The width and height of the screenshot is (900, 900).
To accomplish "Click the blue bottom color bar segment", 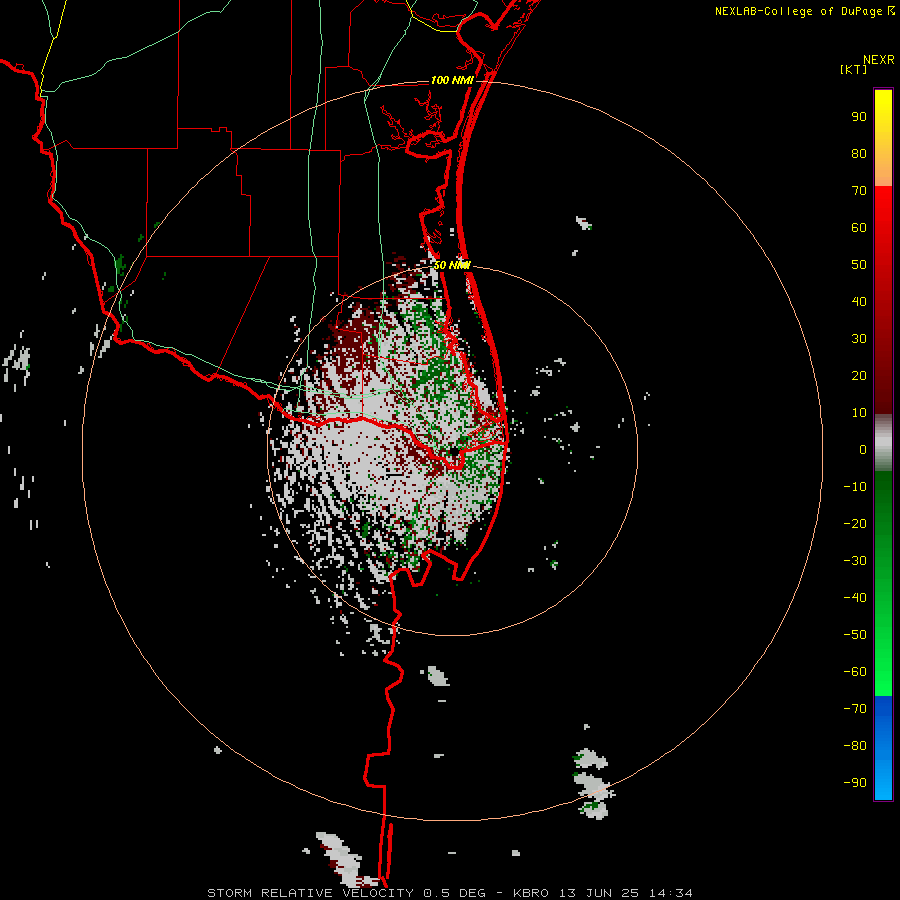I will pyautogui.click(x=883, y=748).
